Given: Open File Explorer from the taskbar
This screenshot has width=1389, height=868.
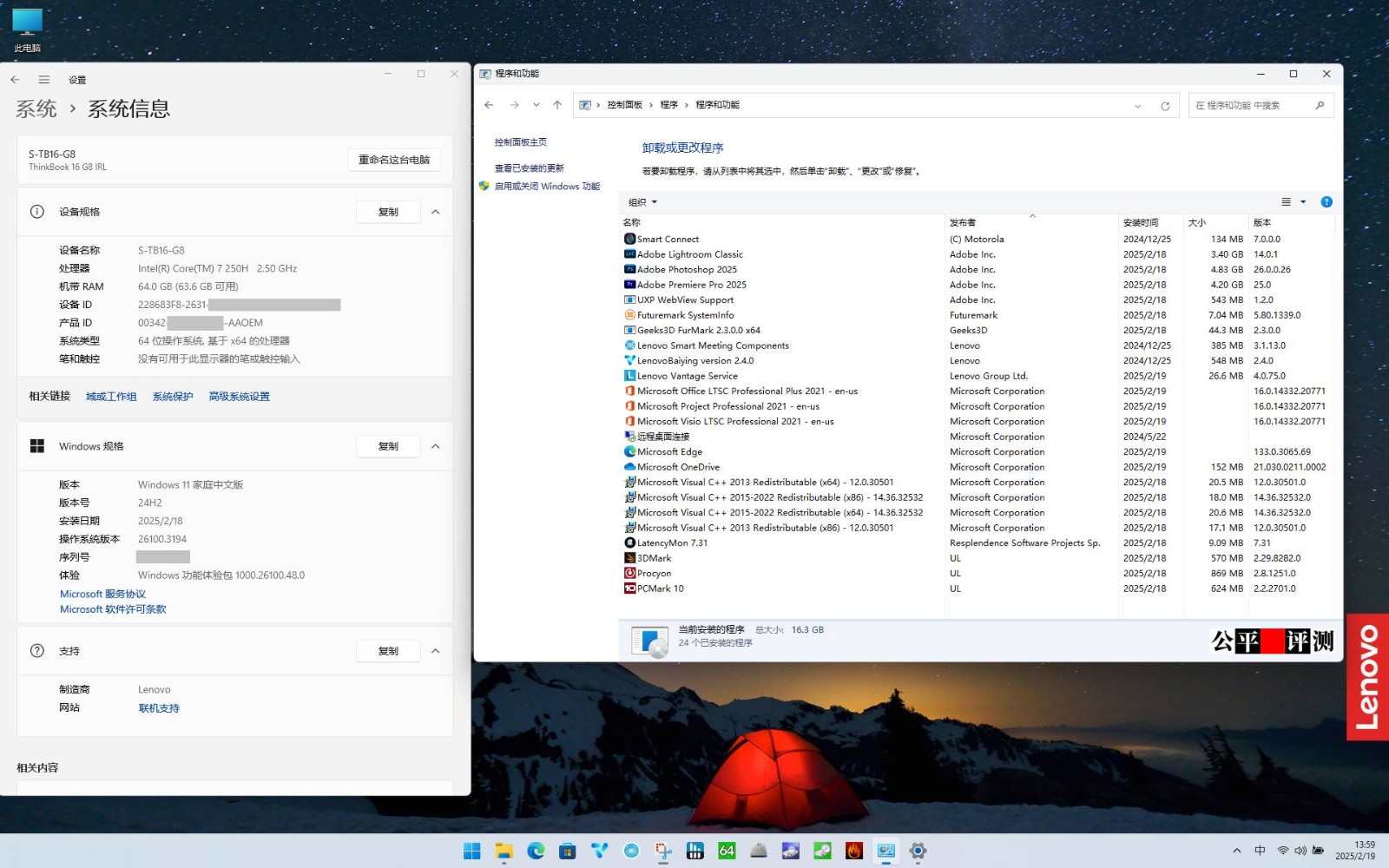Looking at the screenshot, I should click(x=504, y=852).
